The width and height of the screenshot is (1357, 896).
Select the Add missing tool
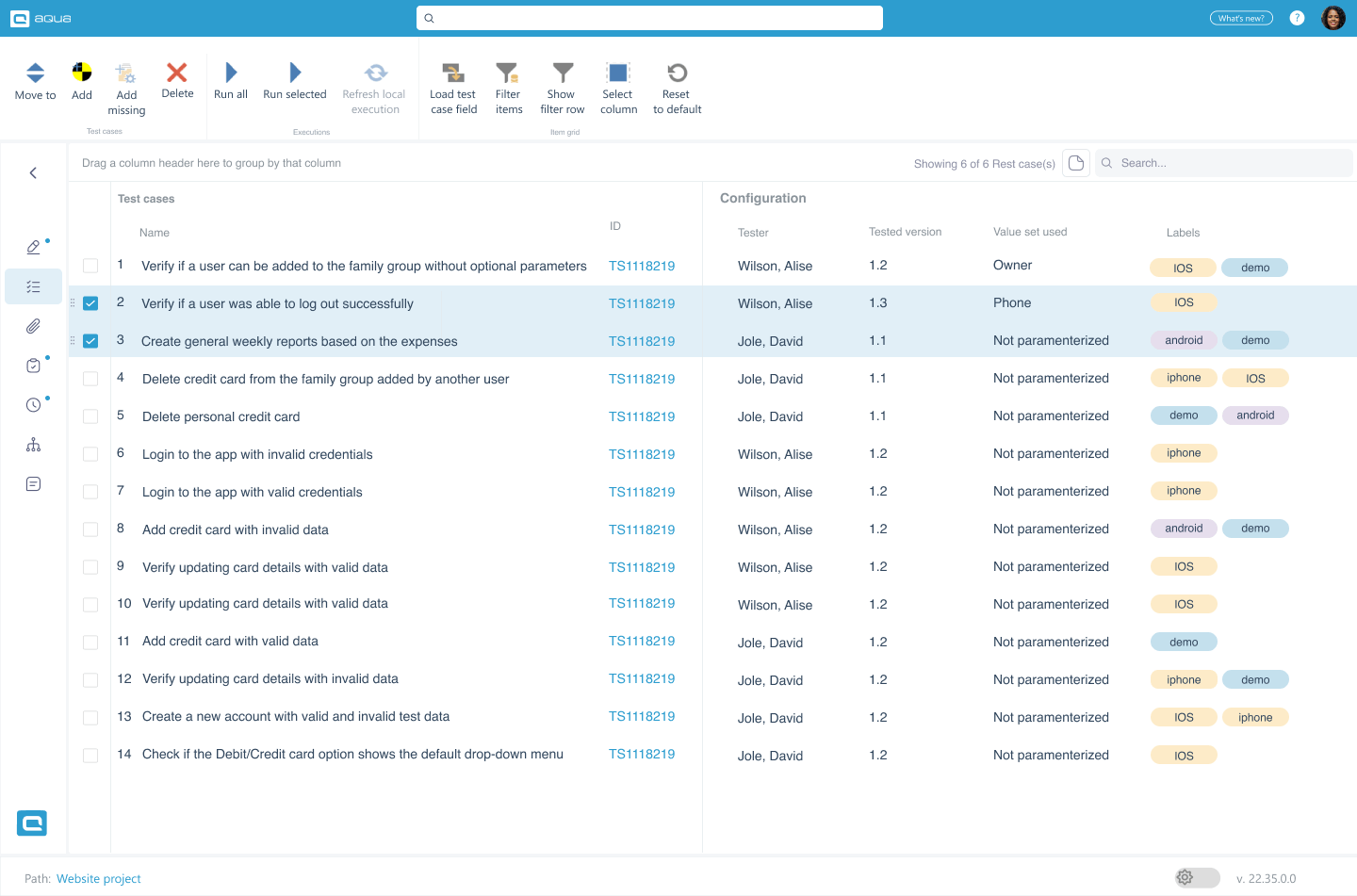tap(125, 85)
